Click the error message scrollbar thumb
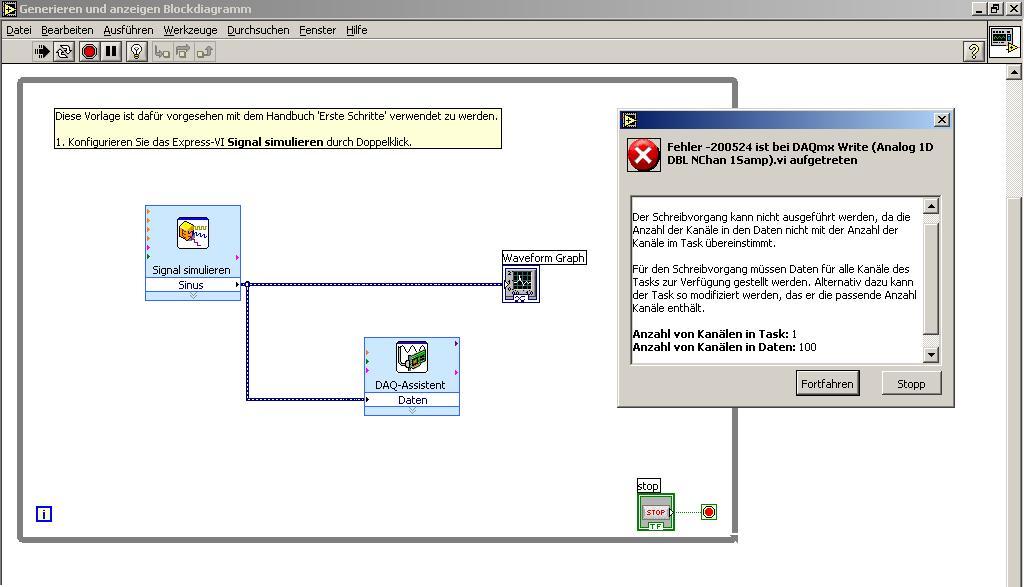This screenshot has width=1024, height=587. [x=931, y=279]
